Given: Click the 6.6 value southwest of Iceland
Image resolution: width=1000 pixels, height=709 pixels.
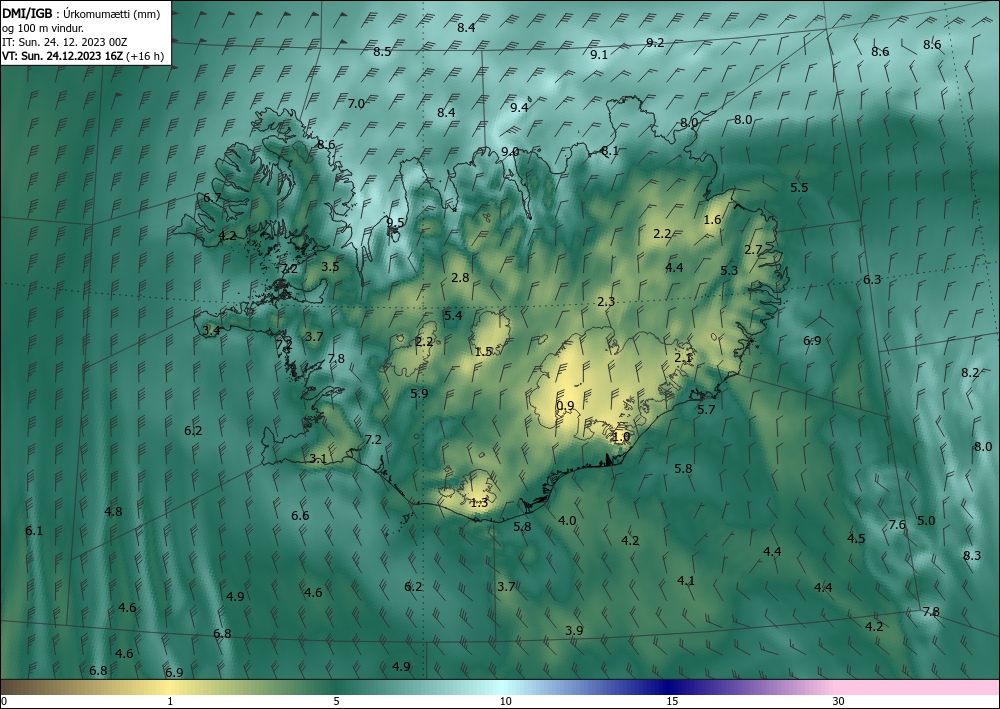Looking at the screenshot, I should [300, 515].
